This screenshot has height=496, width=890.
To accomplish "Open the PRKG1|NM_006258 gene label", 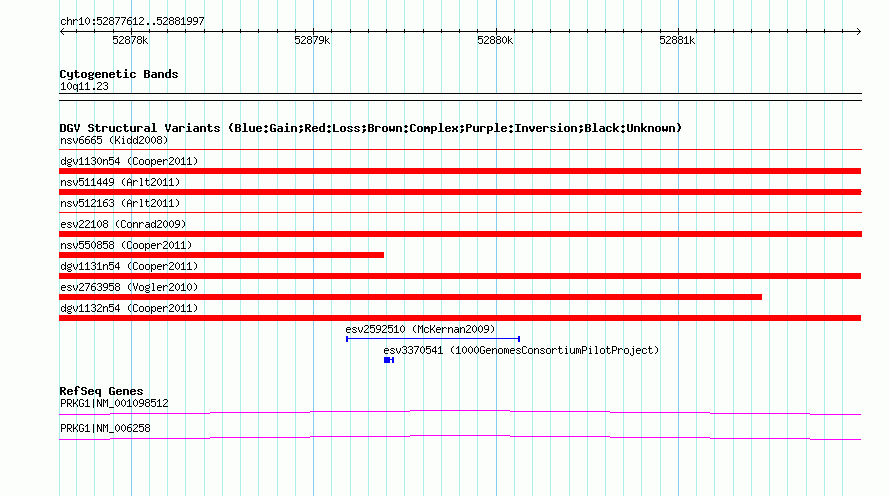I will click(x=105, y=428).
